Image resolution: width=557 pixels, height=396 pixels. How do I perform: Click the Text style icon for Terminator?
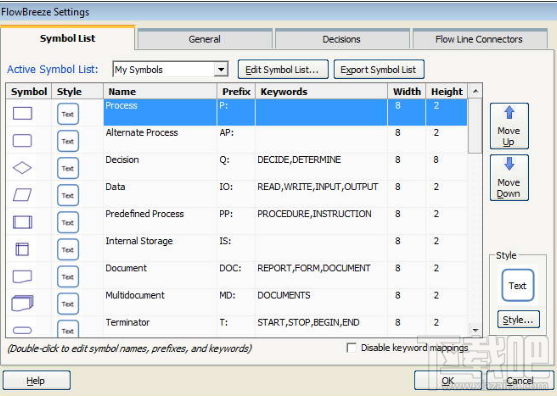pyautogui.click(x=67, y=329)
